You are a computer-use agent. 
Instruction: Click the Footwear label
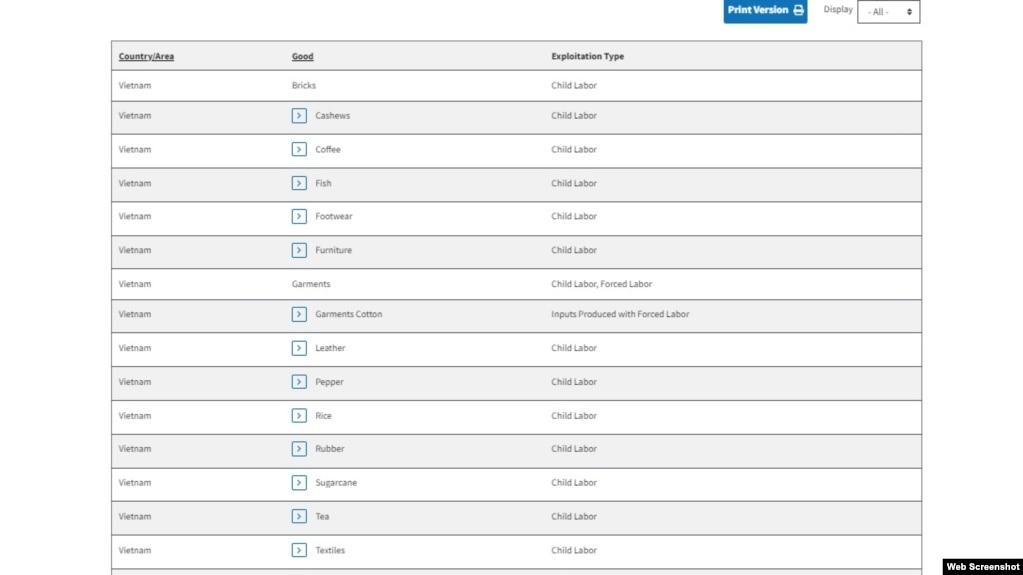pos(333,216)
